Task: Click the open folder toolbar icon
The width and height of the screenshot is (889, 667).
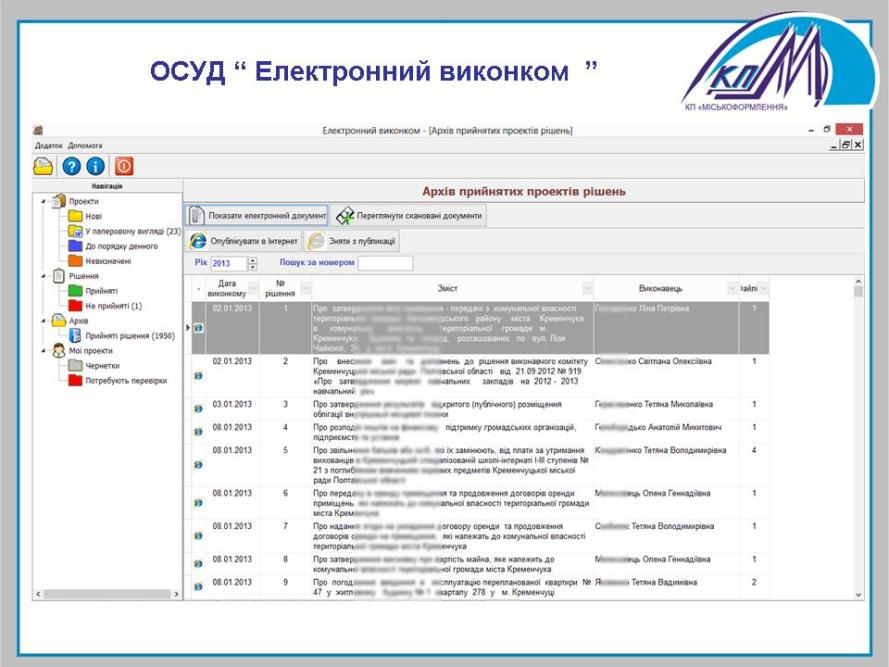Action: pyautogui.click(x=44, y=167)
